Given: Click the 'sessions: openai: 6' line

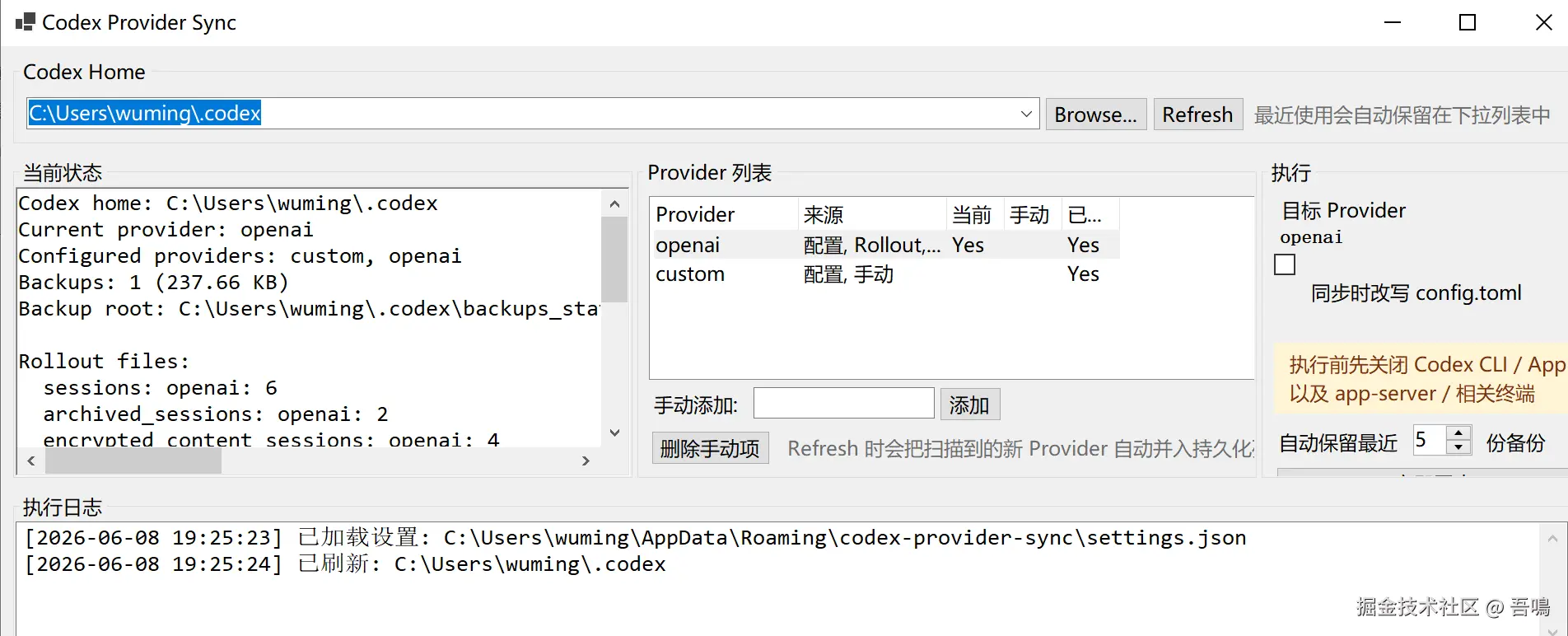Looking at the screenshot, I should [160, 387].
